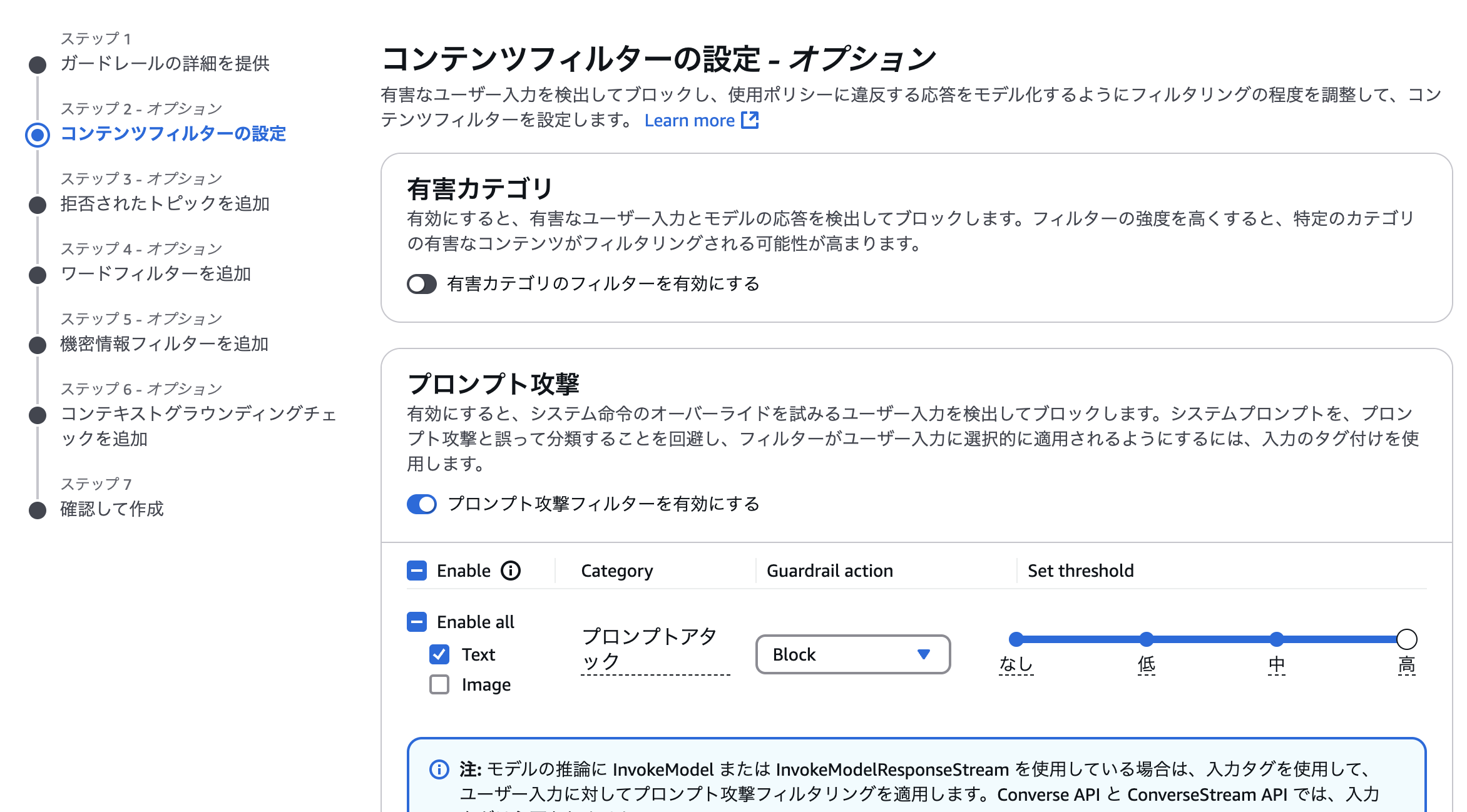Image resolution: width=1467 pixels, height=812 pixels.
Task: Disable the プロンプト攻撃フィルター toggle
Action: pyautogui.click(x=423, y=504)
